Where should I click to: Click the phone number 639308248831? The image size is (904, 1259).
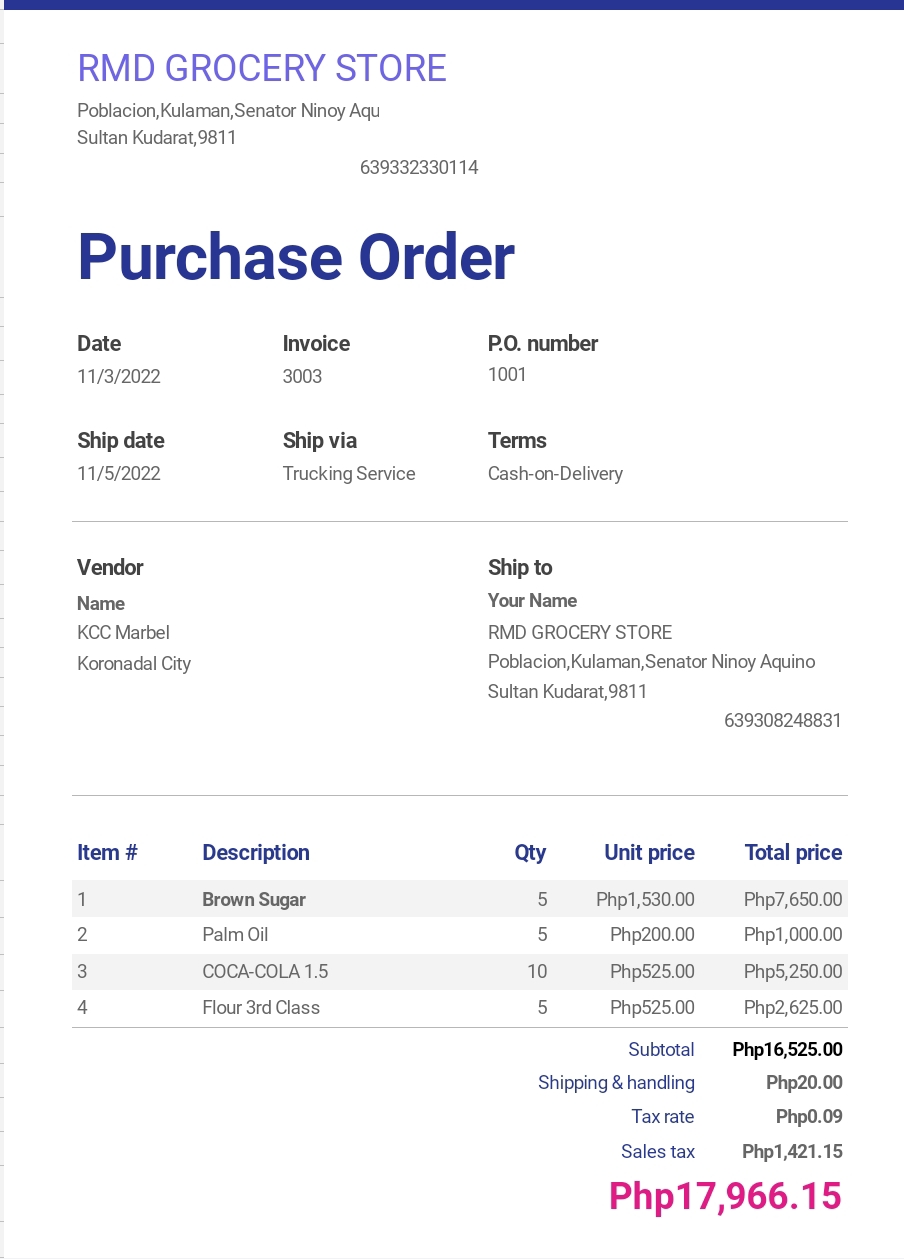tap(783, 721)
